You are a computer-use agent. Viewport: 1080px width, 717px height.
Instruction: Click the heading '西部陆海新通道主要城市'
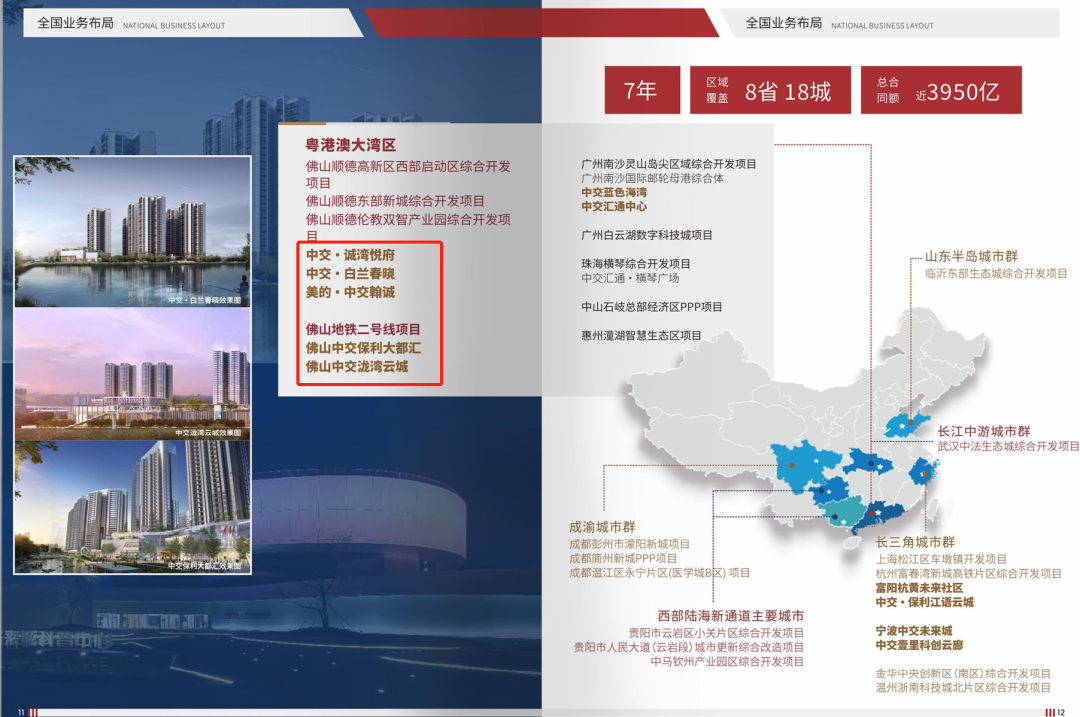pyautogui.click(x=731, y=616)
